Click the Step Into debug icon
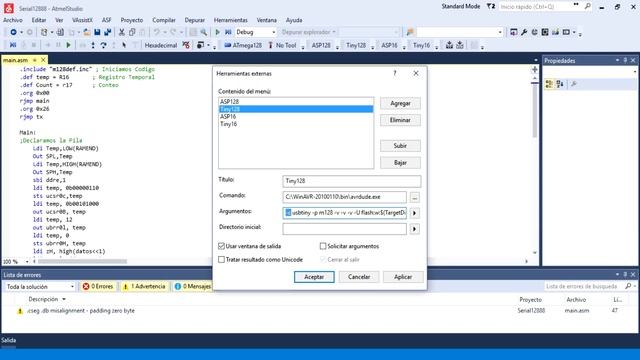Screen dimensions: 640x360 [93, 45]
